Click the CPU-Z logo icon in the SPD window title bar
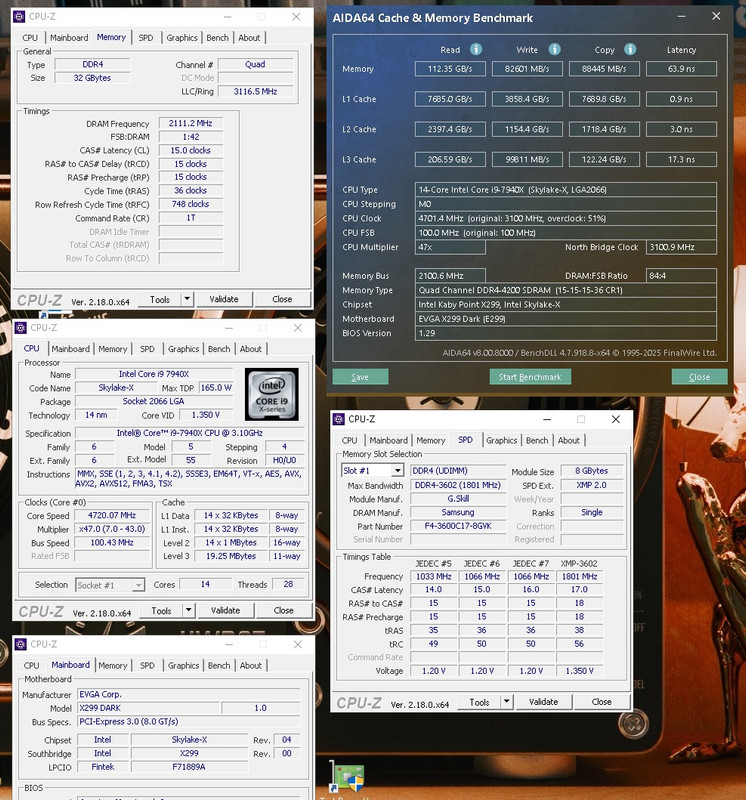746x800 pixels. click(338, 419)
